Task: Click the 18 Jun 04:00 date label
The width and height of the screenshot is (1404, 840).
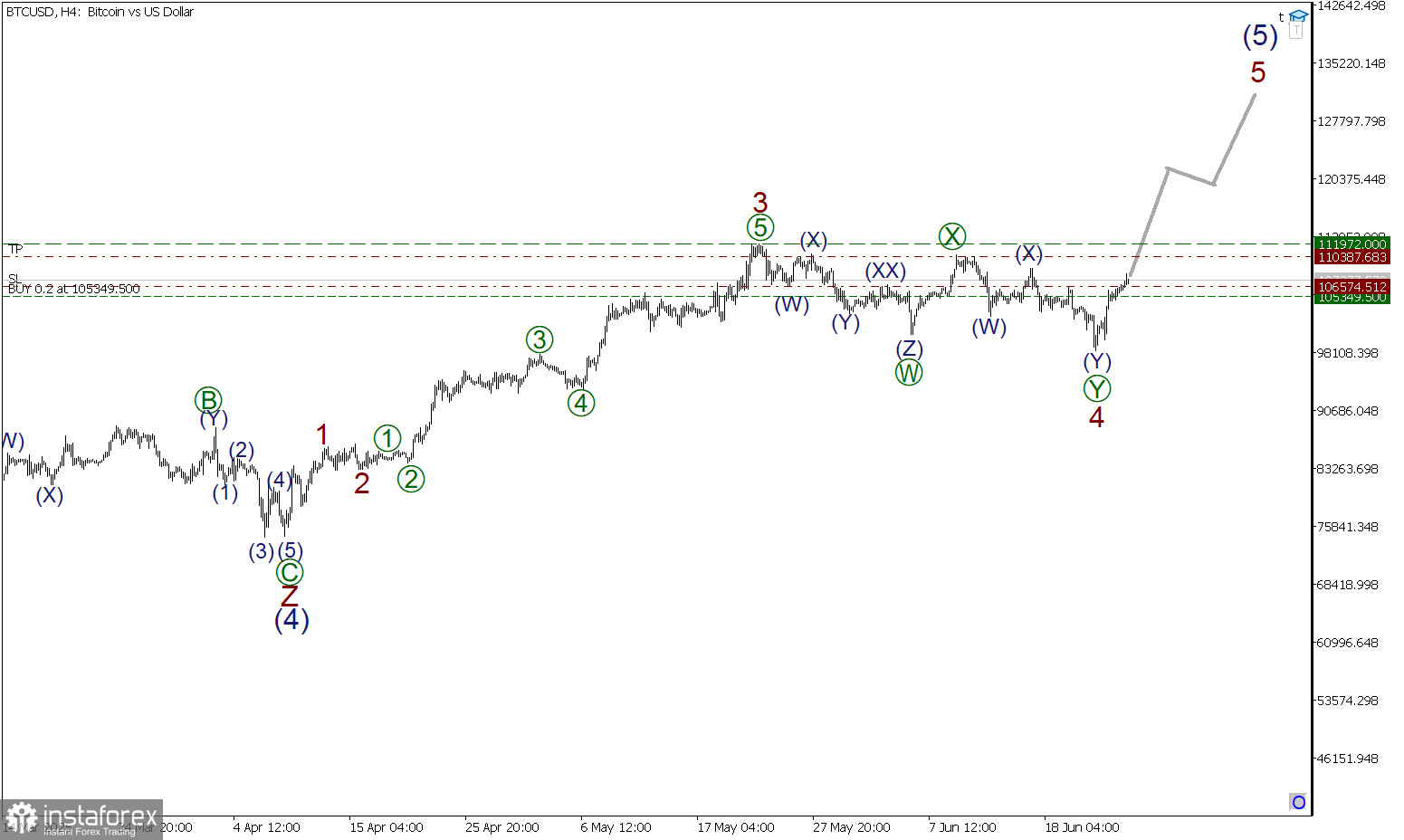Action: [1082, 827]
